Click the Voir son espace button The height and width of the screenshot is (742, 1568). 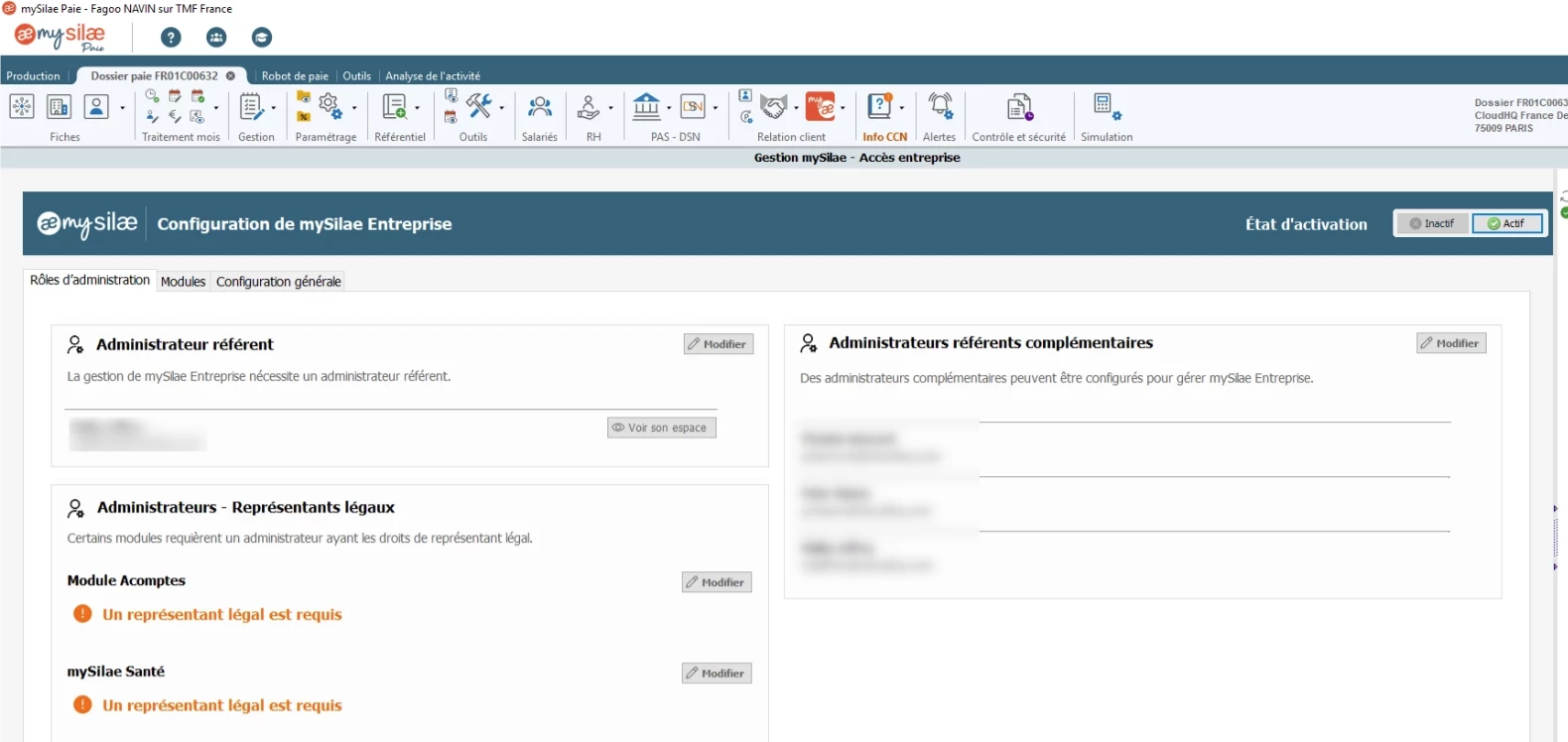click(x=662, y=428)
